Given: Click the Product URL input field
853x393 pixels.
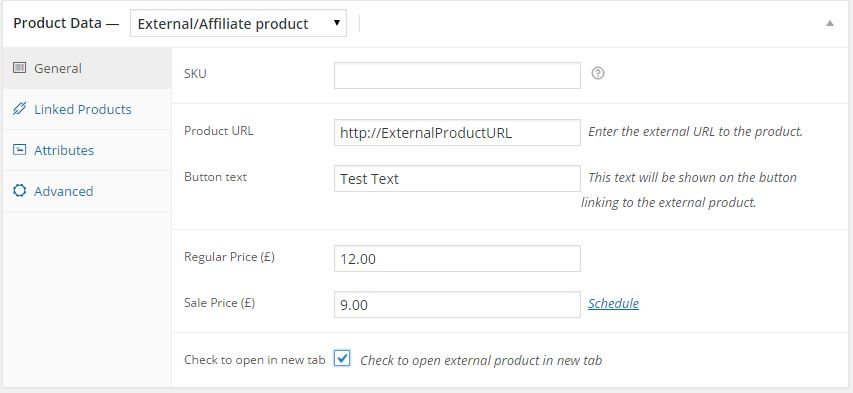Looking at the screenshot, I should (x=457, y=133).
